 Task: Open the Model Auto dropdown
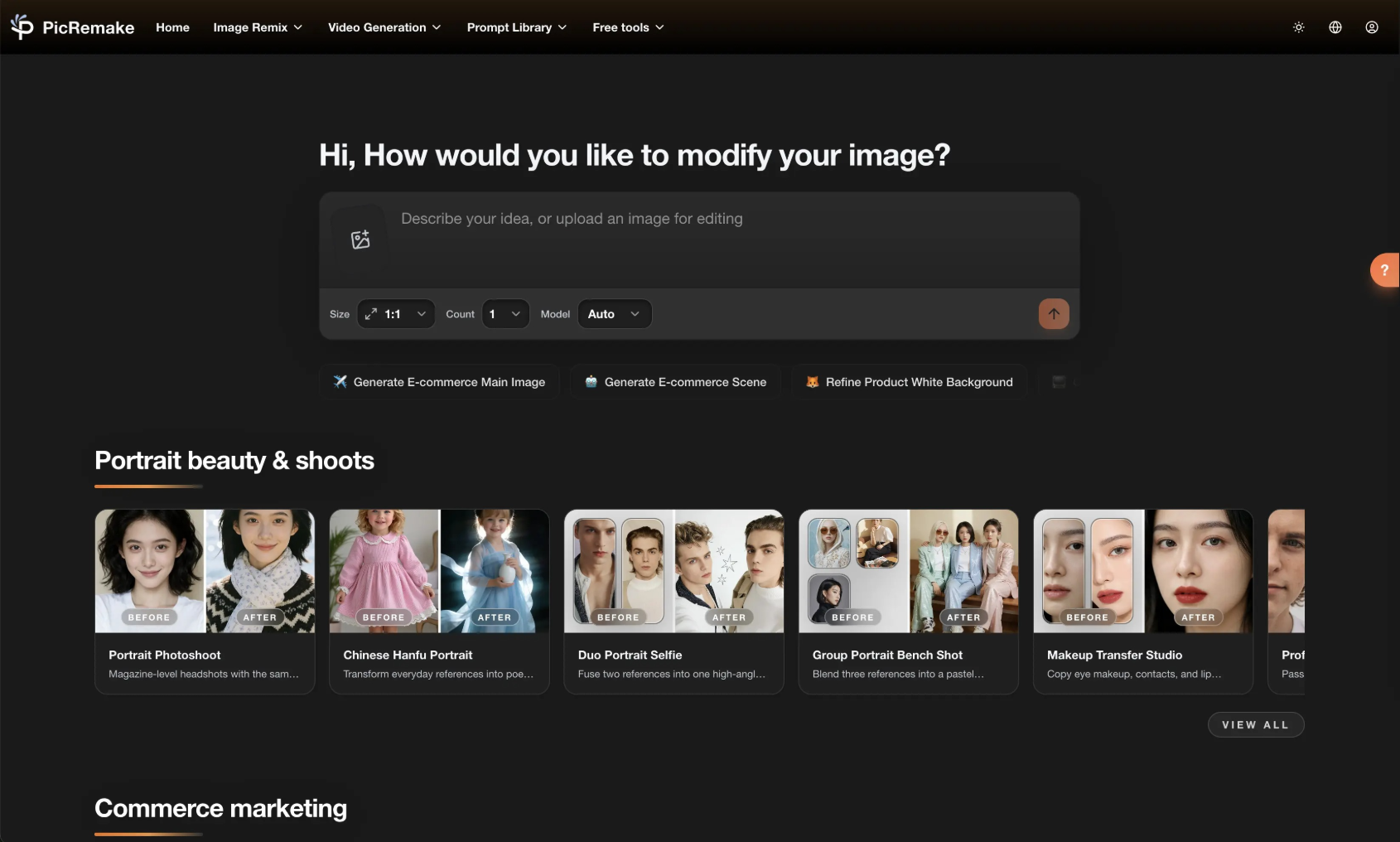click(614, 314)
